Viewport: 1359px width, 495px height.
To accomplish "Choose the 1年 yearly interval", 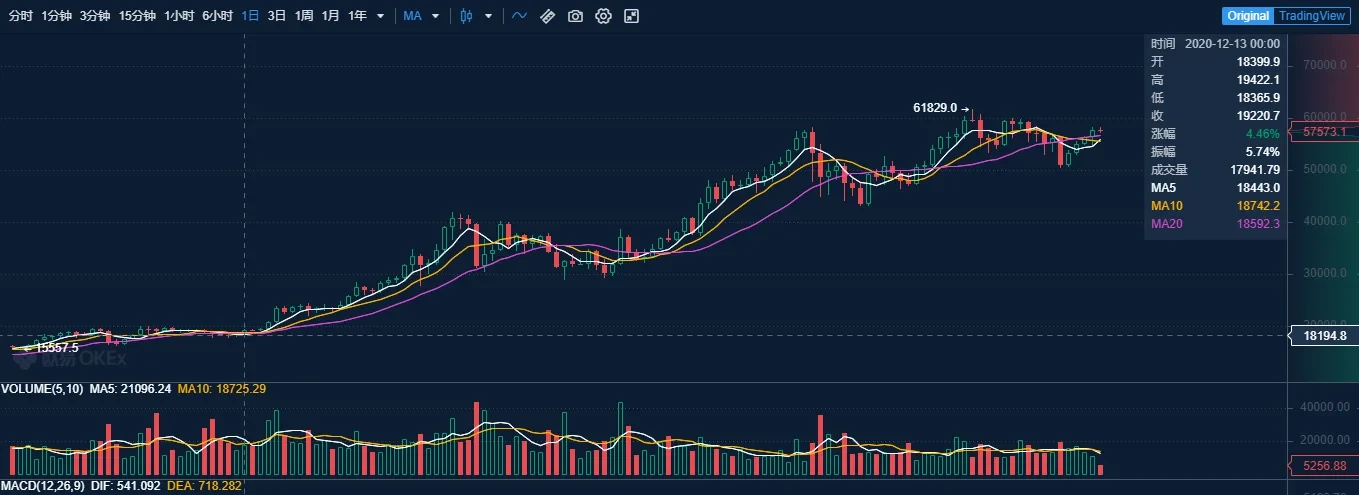I will coord(357,16).
